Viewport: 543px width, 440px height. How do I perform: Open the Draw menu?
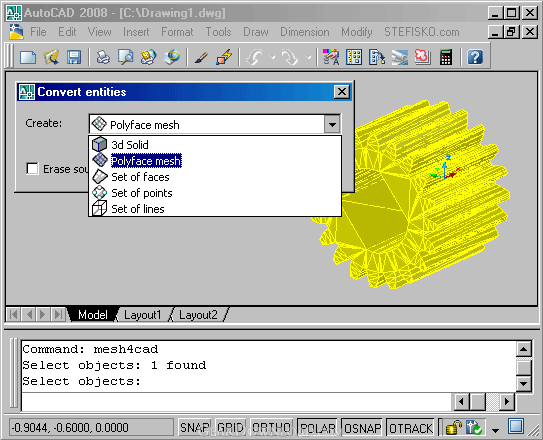point(256,32)
